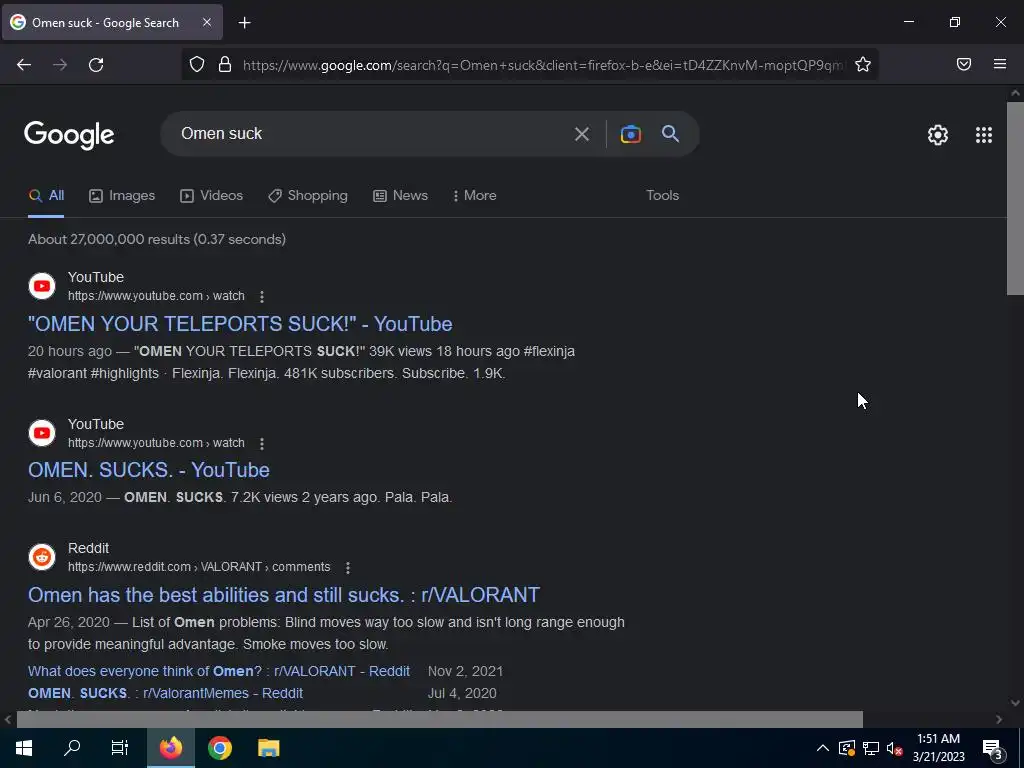Reload the page with the refresh icon
Viewport: 1024px width, 768px height.
tap(96, 65)
